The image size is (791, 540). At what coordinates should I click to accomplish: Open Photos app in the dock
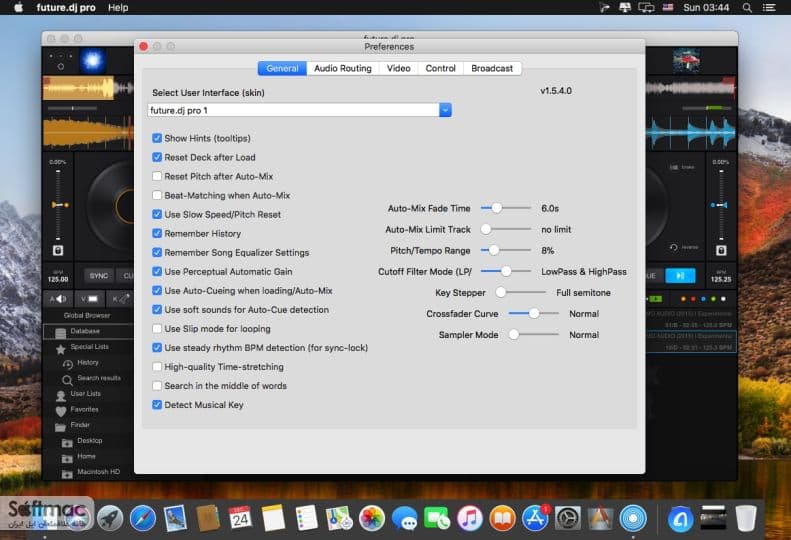[372, 518]
